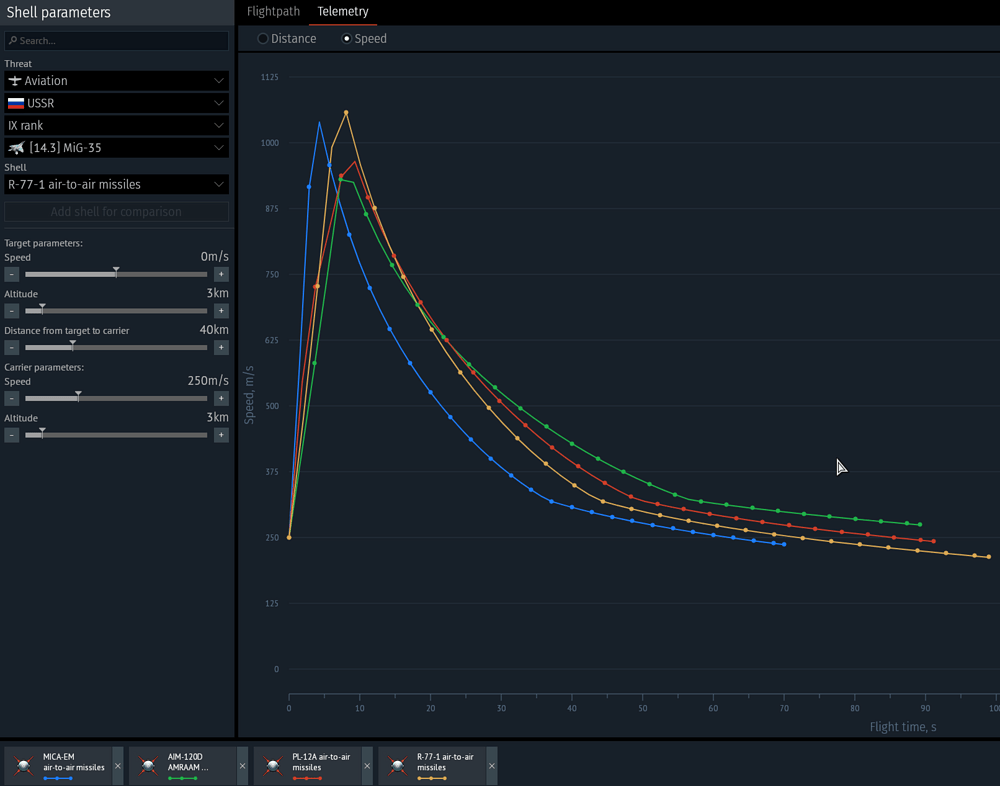Increase target speed with plus button

click(x=221, y=274)
